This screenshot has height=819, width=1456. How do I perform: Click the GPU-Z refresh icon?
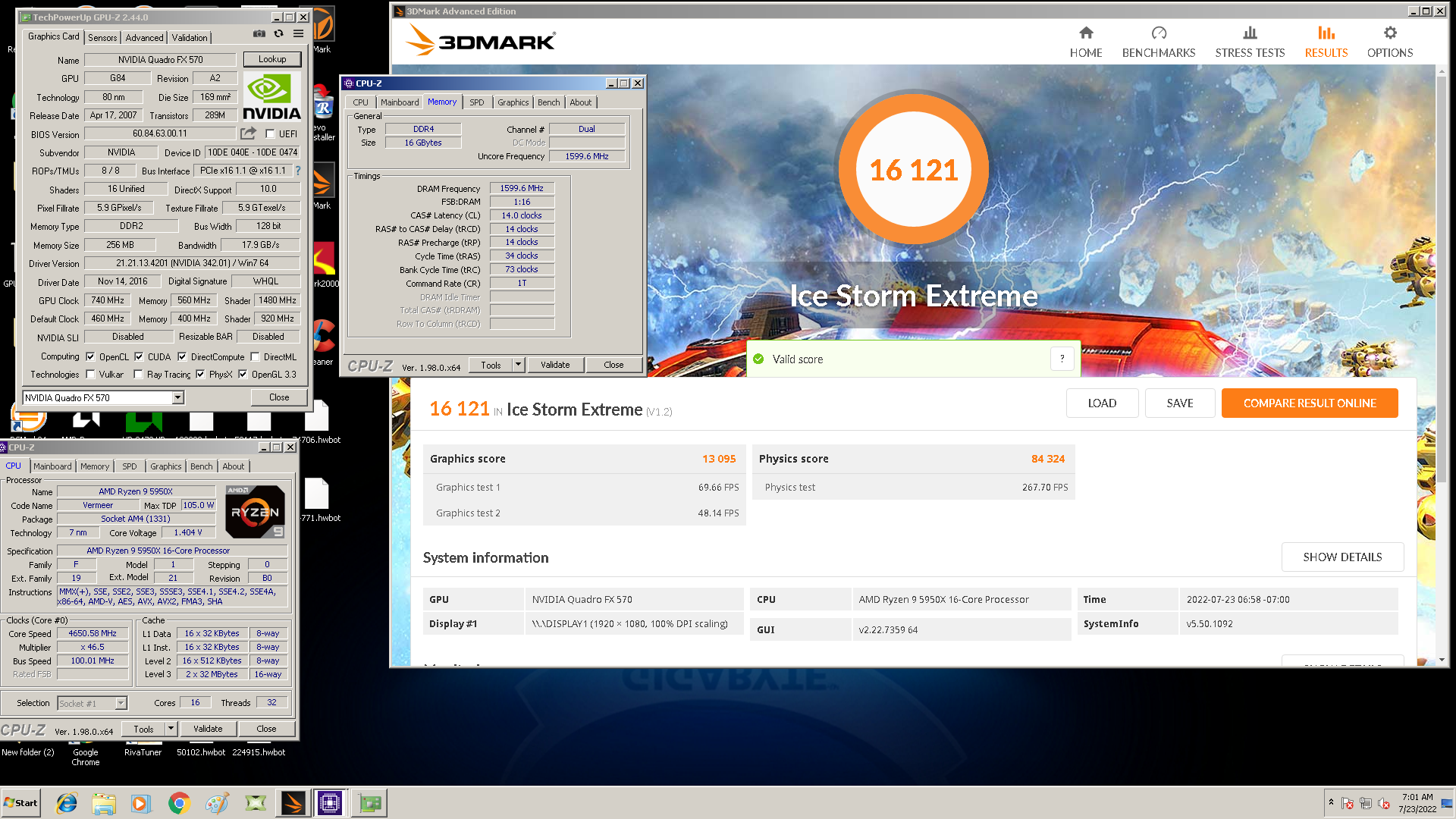278,34
